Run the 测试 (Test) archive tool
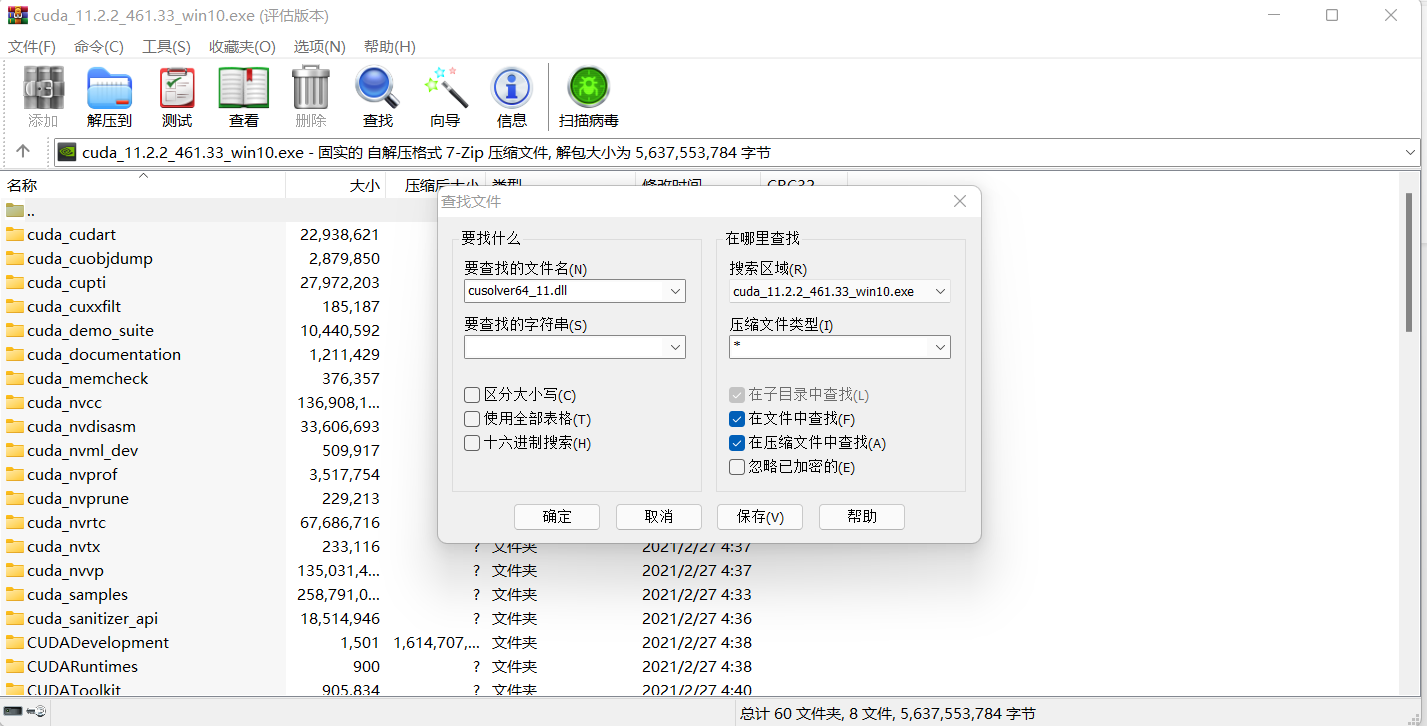1427x726 pixels. coord(177,89)
